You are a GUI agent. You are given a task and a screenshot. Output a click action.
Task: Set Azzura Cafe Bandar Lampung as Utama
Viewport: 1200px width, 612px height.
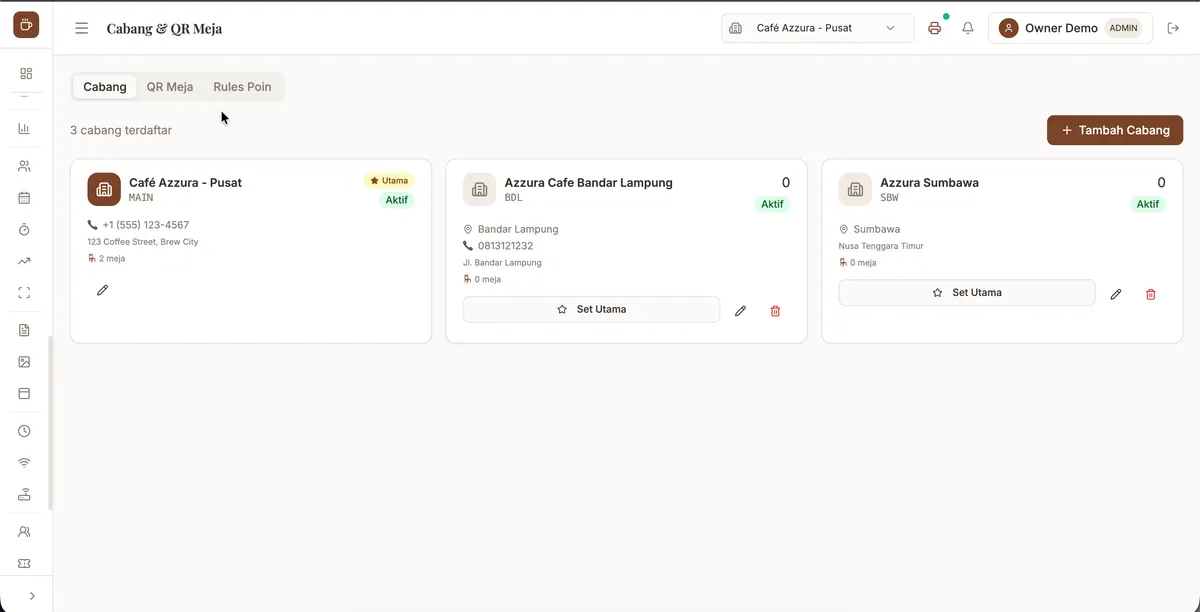point(591,310)
